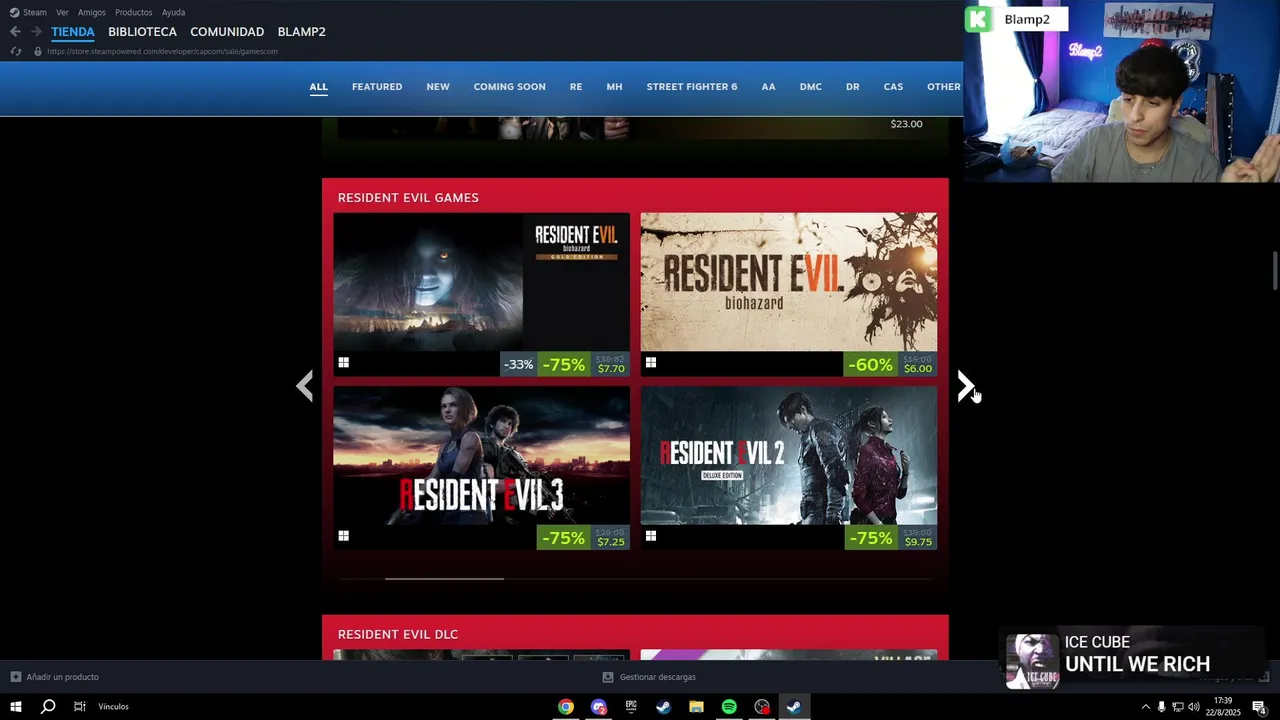Open the Amigos menu
Screen dimensions: 1280x720
point(92,12)
